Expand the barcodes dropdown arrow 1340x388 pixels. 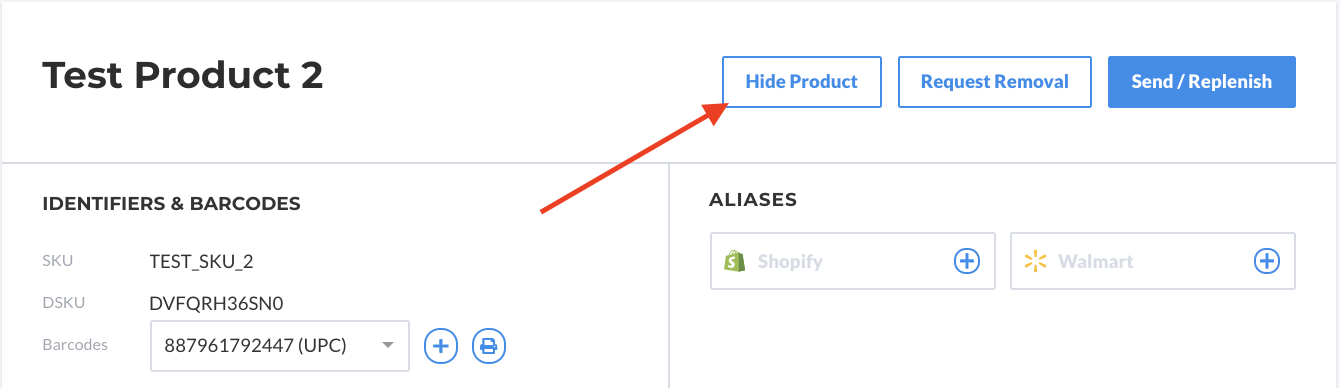(x=388, y=346)
